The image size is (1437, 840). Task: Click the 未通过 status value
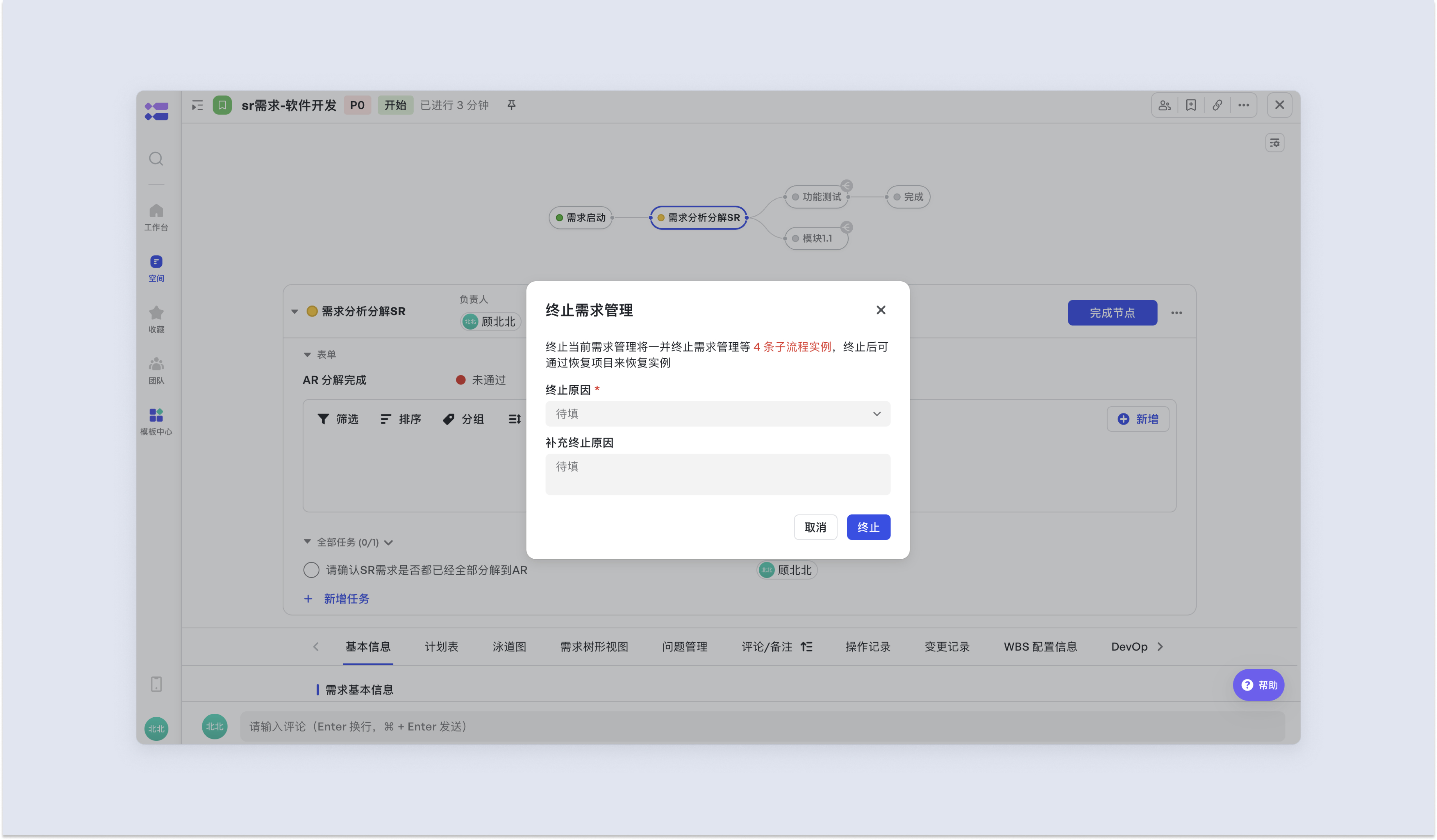coord(481,380)
